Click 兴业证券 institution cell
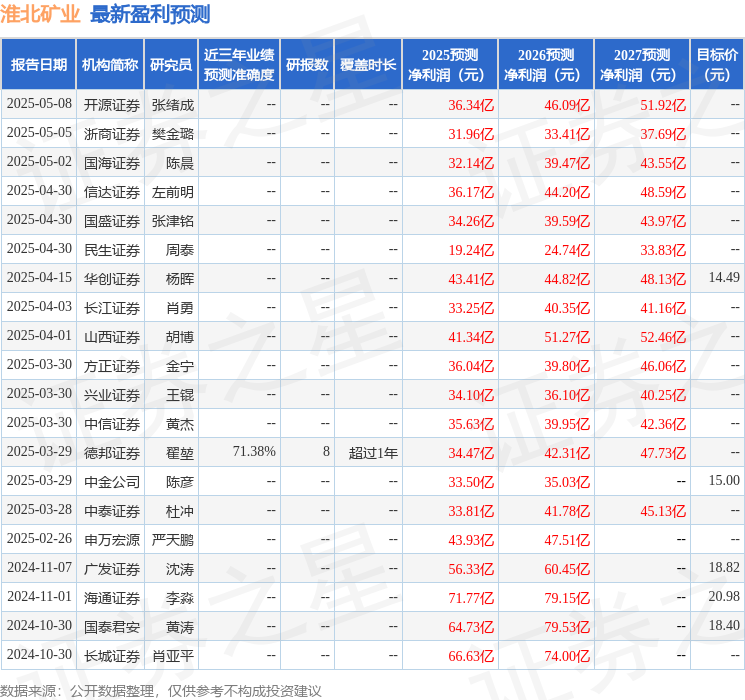Viewport: 745px width, 700px height. [112, 394]
